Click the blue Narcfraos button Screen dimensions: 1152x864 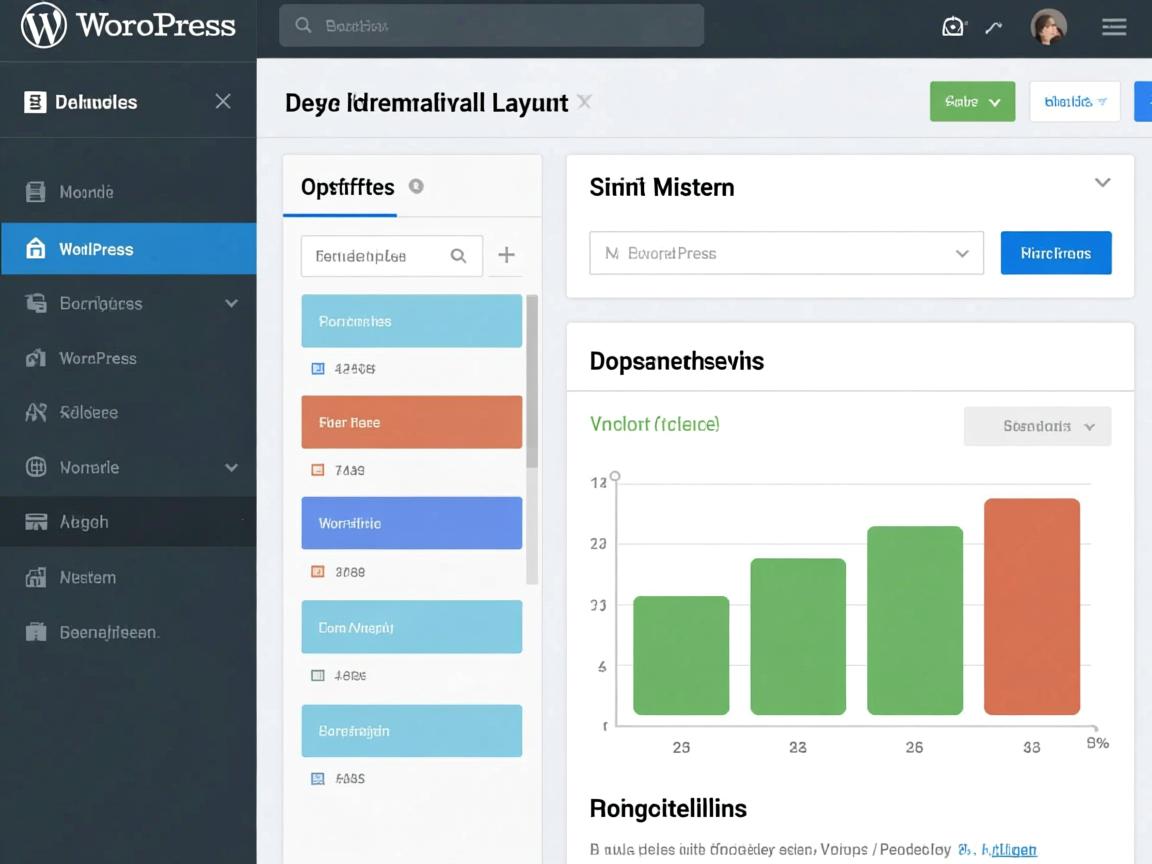pos(1055,253)
